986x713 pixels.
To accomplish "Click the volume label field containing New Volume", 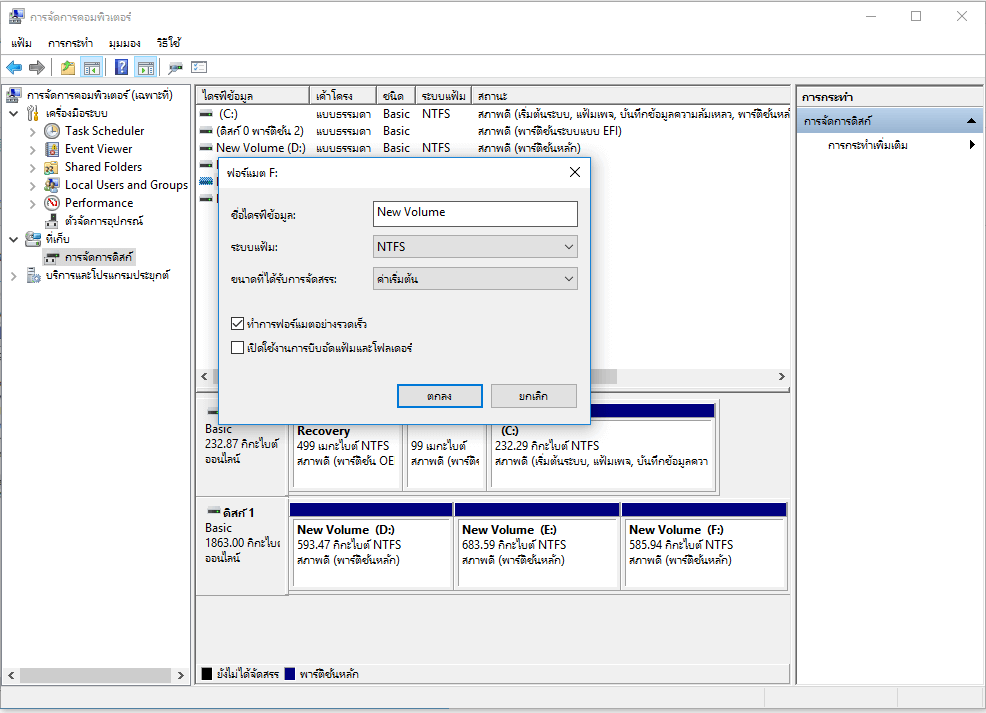I will point(475,213).
